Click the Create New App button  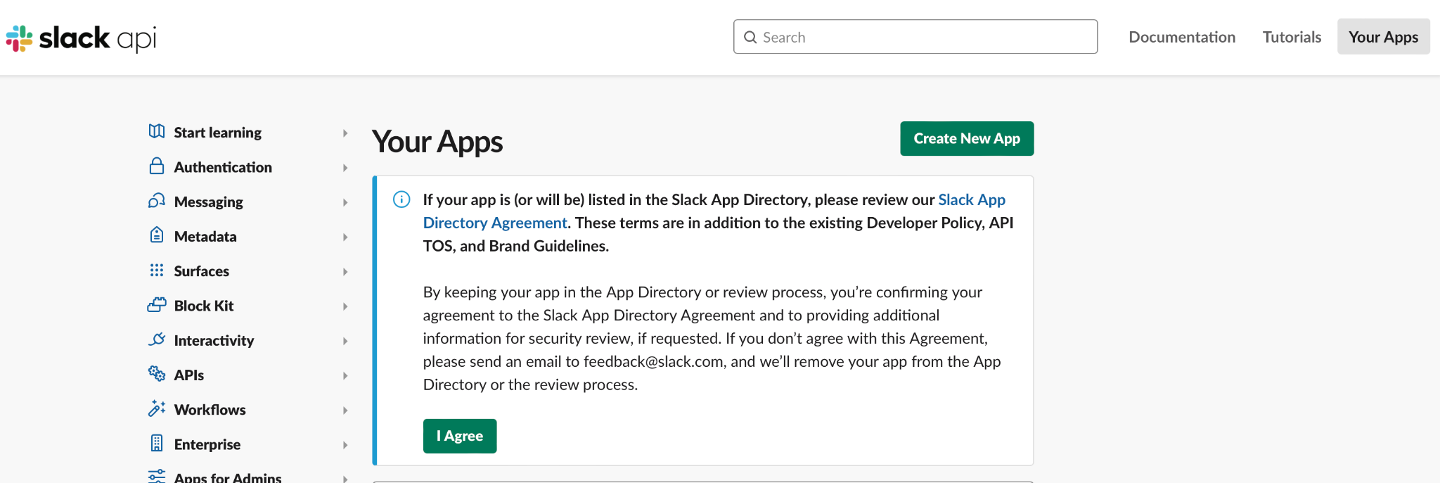(x=967, y=138)
